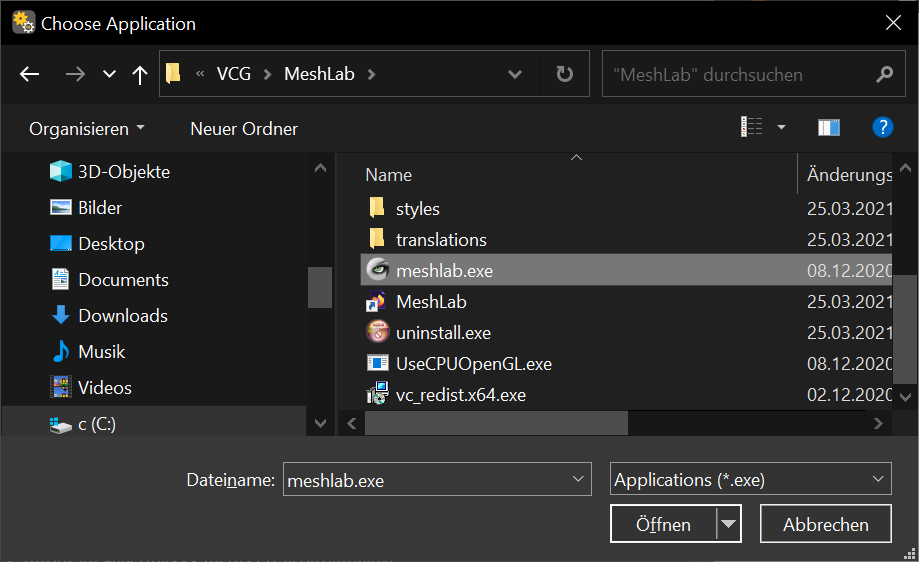This screenshot has height=562, width=919.
Task: Expand the chevron after MeshLab breadcrumb
Action: (371, 74)
